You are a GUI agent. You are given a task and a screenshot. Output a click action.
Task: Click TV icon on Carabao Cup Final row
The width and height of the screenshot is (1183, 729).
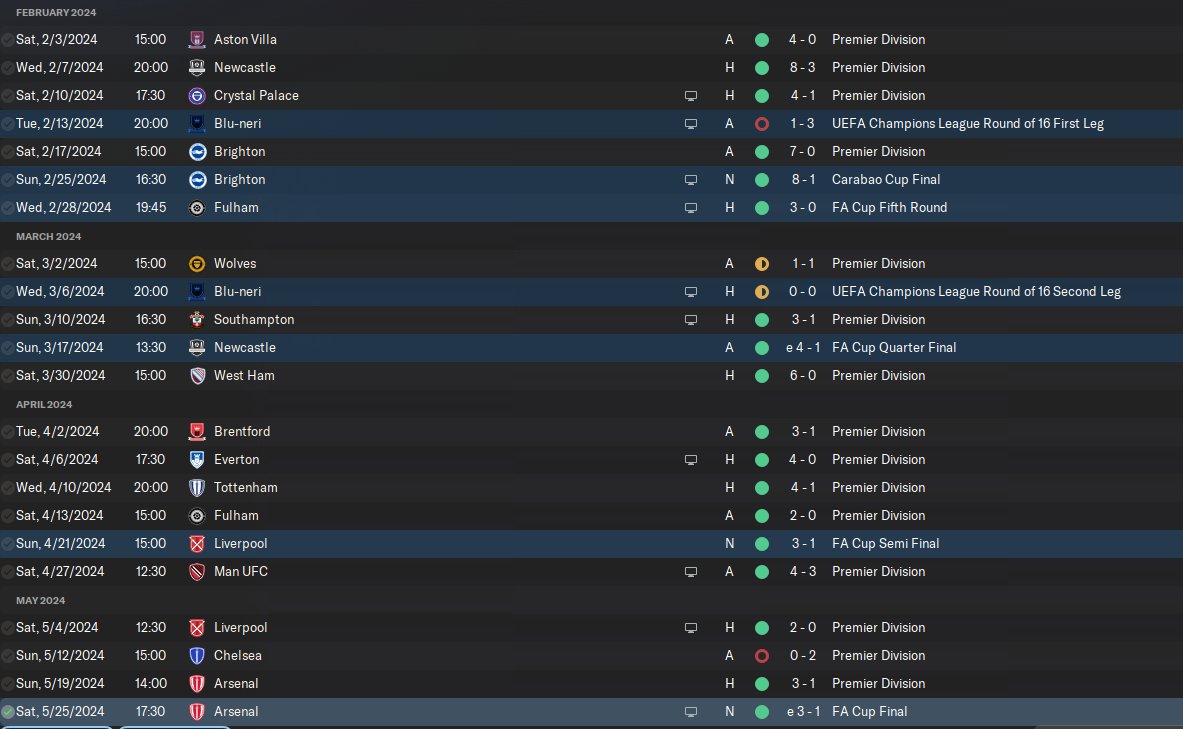(690, 180)
